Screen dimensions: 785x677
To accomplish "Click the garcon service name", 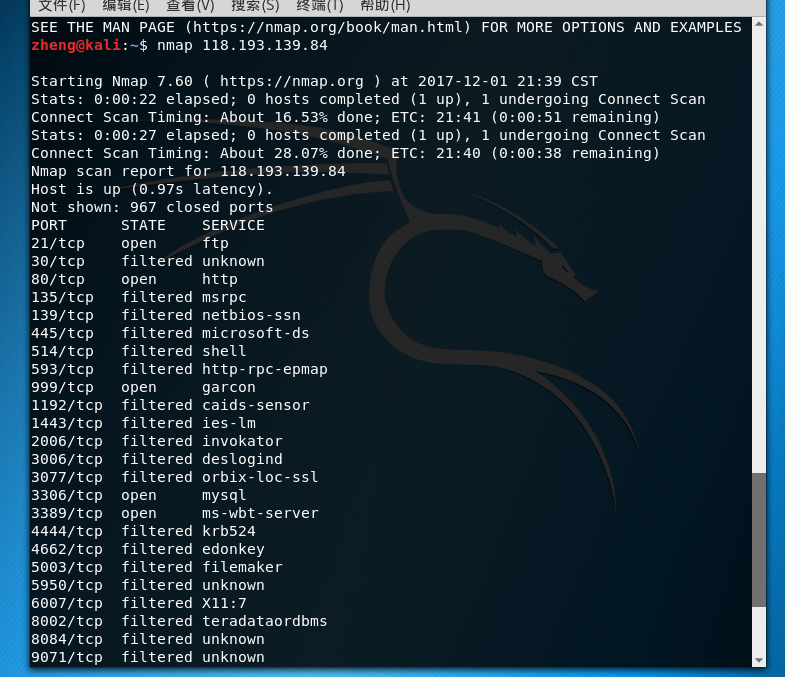I will (229, 388).
